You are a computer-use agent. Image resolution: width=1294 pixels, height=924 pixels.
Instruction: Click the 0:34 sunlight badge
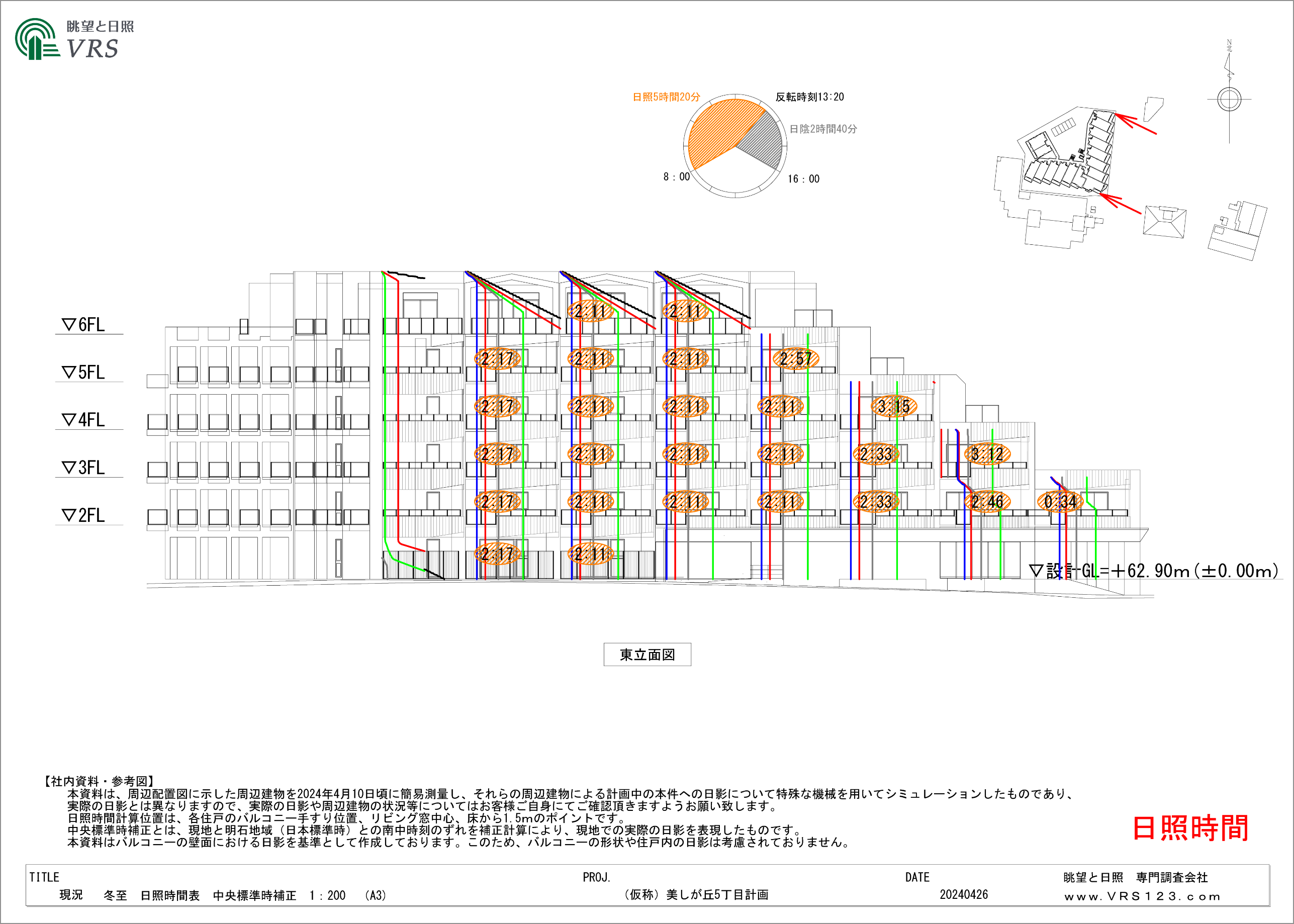tap(1060, 502)
